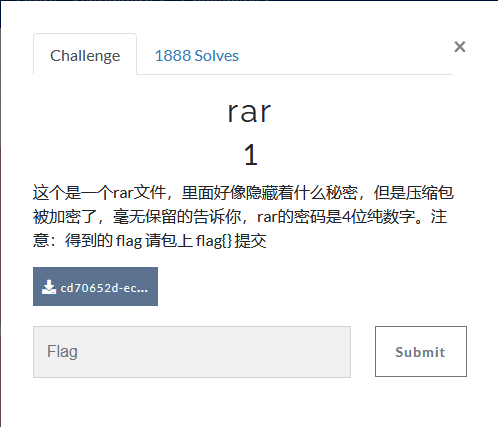Focus the Flag input field
Image resolution: width=498 pixels, height=427 pixels.
click(192, 352)
